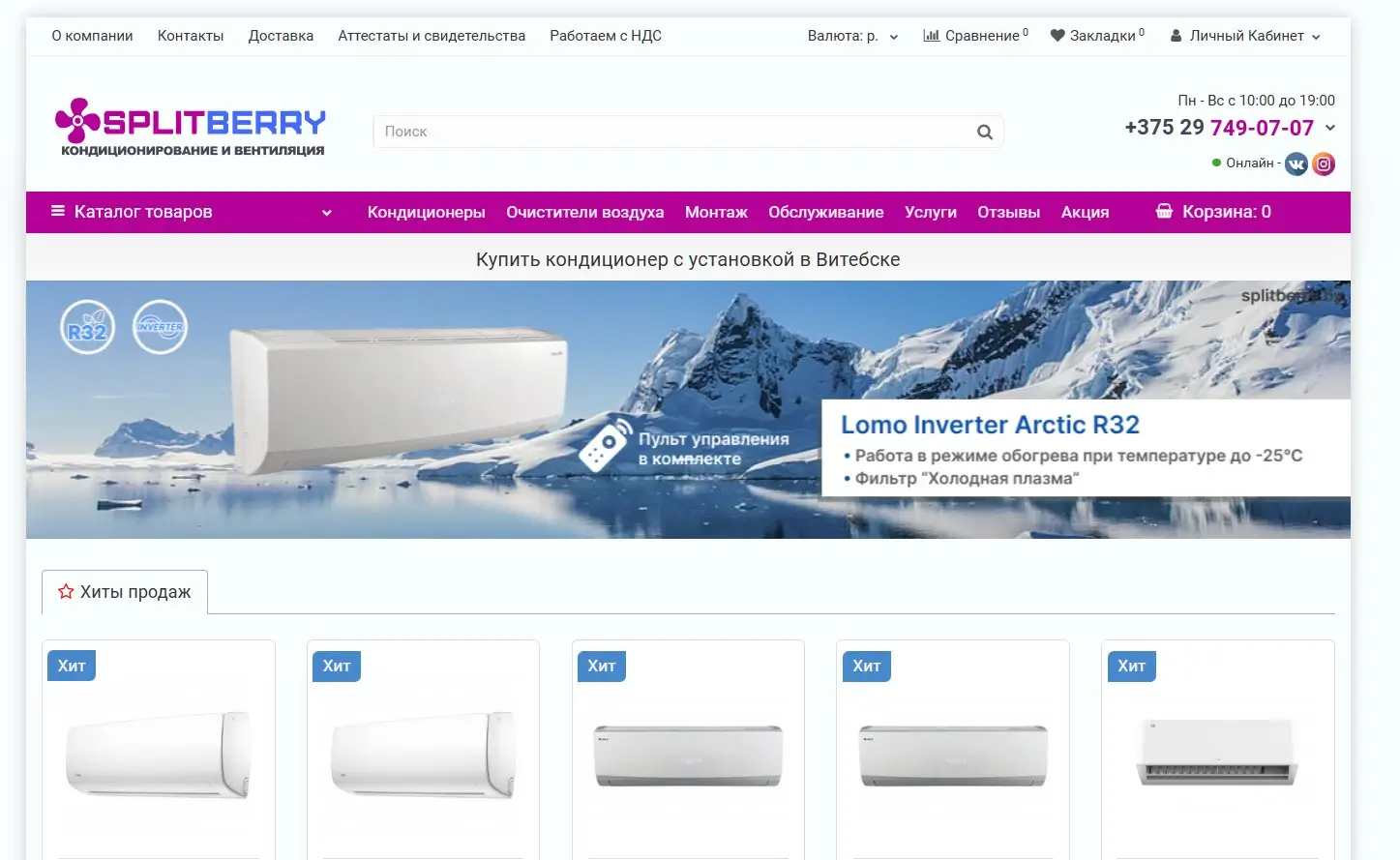
Task: Click the Splitberry logo
Action: [191, 127]
